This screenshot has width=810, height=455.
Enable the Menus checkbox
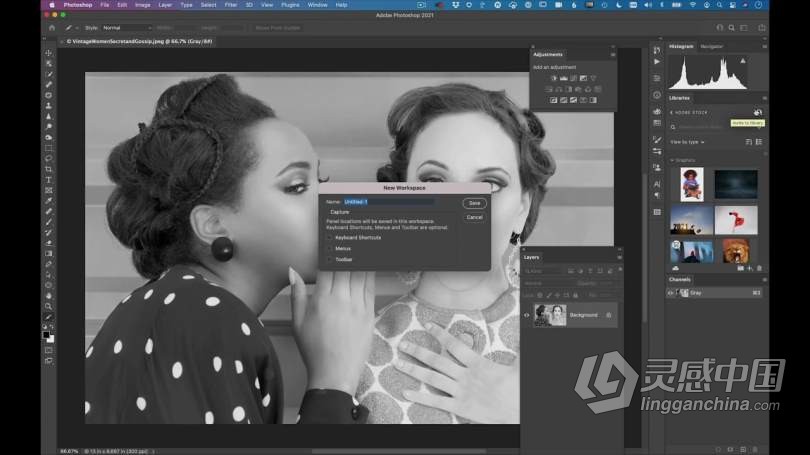330,248
